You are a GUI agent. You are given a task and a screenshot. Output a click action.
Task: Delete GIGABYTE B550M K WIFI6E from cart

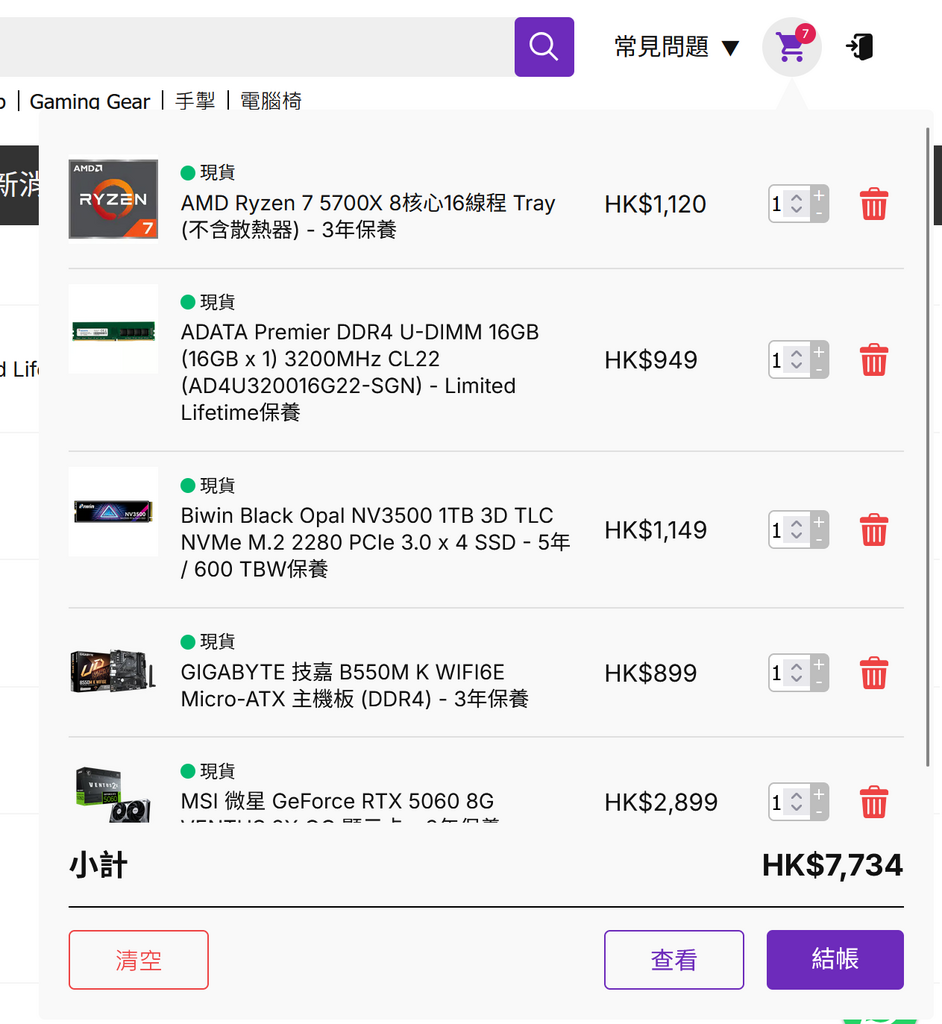coord(873,673)
